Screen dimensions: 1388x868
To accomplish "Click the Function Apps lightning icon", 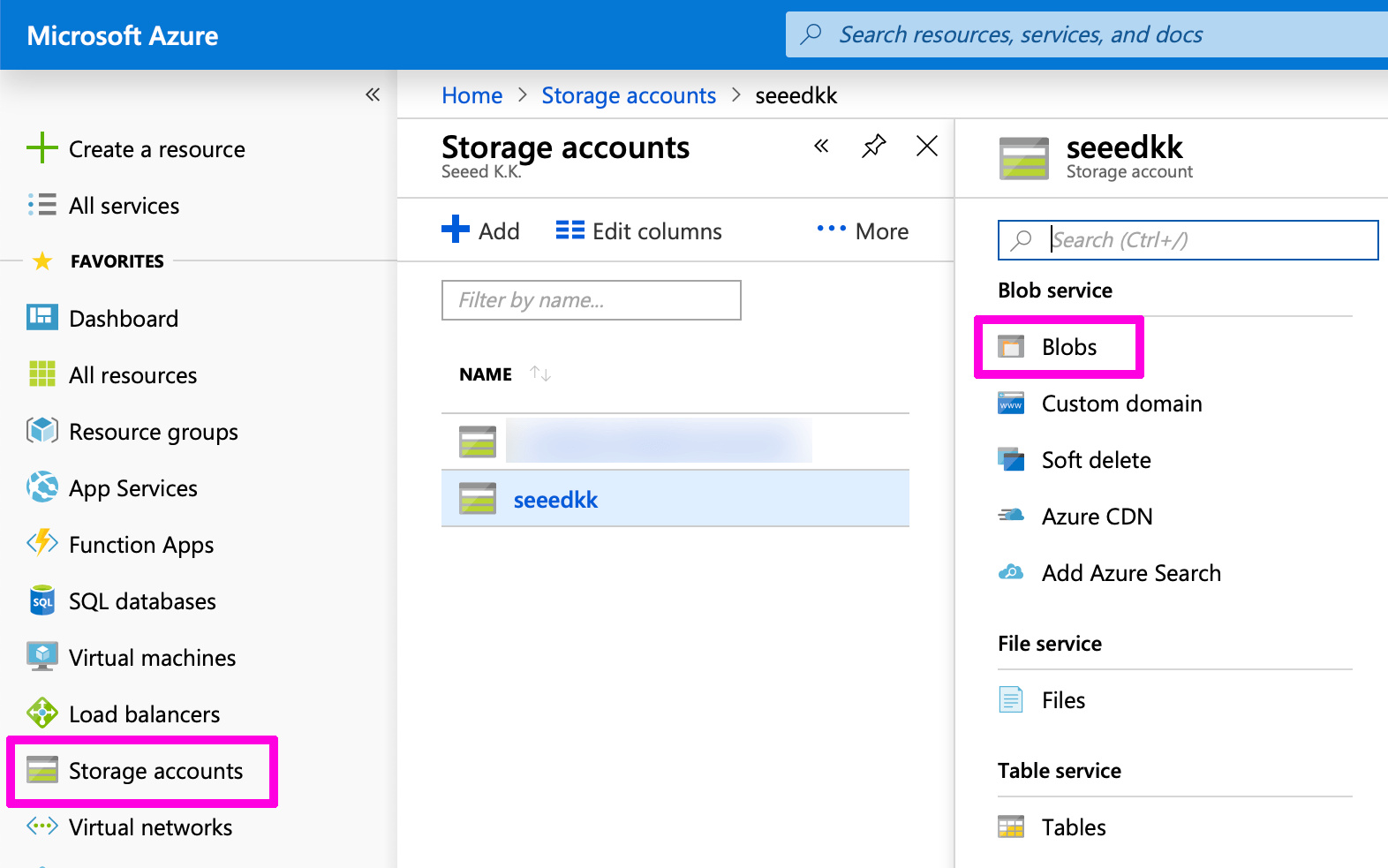I will (x=41, y=543).
